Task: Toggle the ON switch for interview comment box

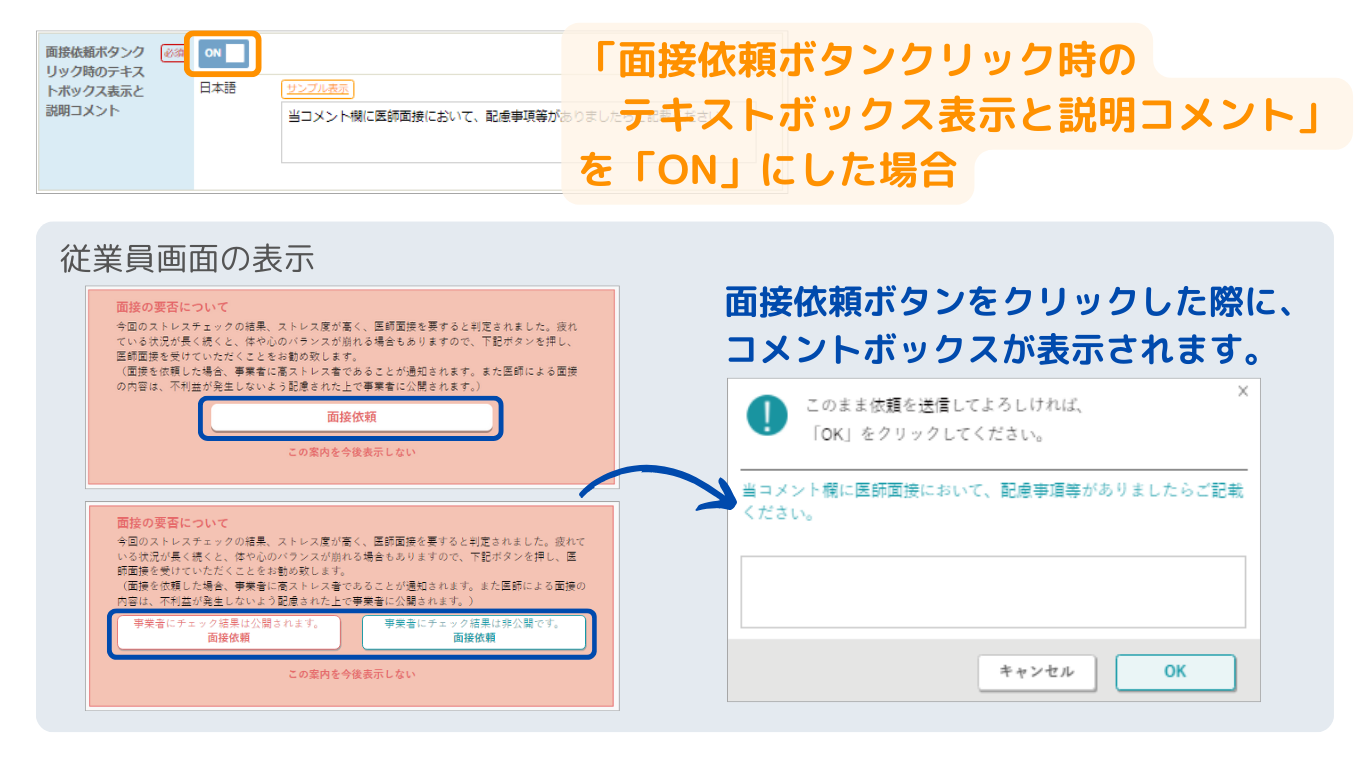Action: pyautogui.click(x=222, y=53)
